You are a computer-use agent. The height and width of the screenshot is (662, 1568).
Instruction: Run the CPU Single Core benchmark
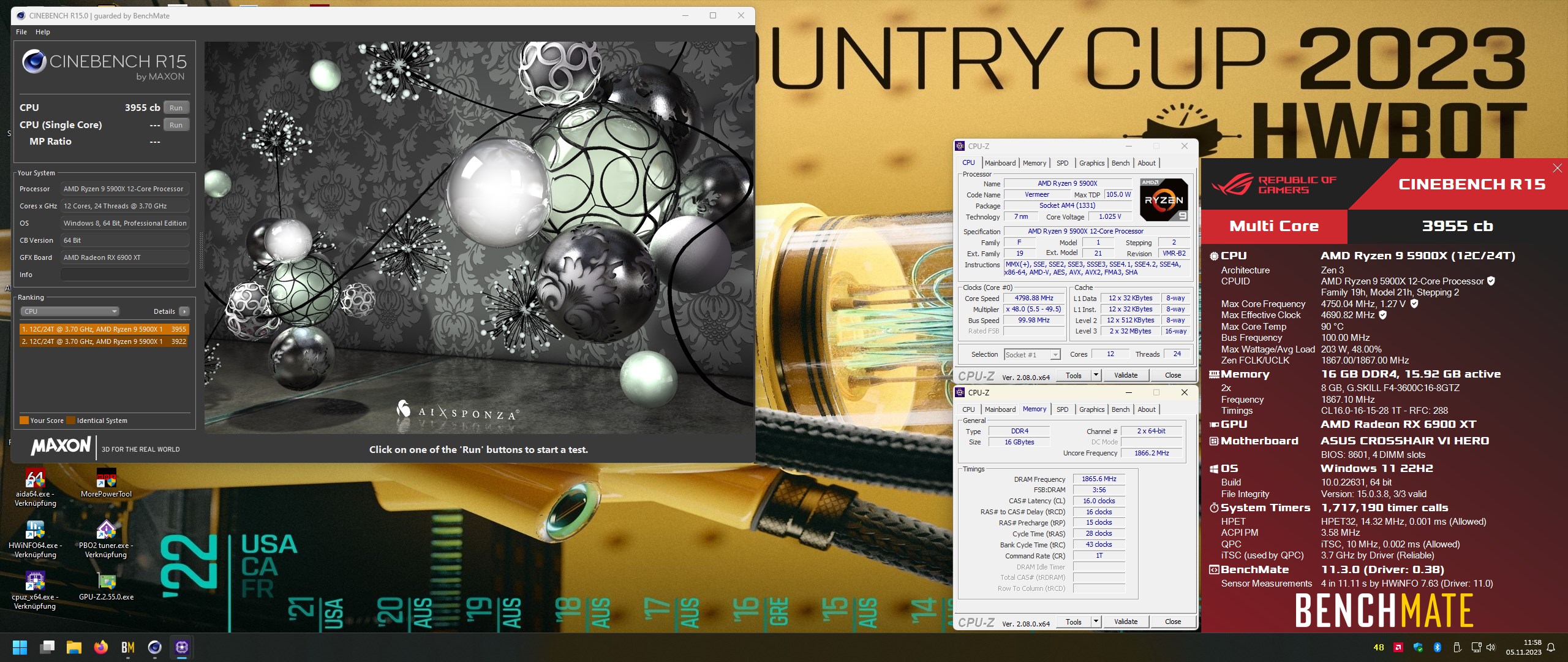176,125
